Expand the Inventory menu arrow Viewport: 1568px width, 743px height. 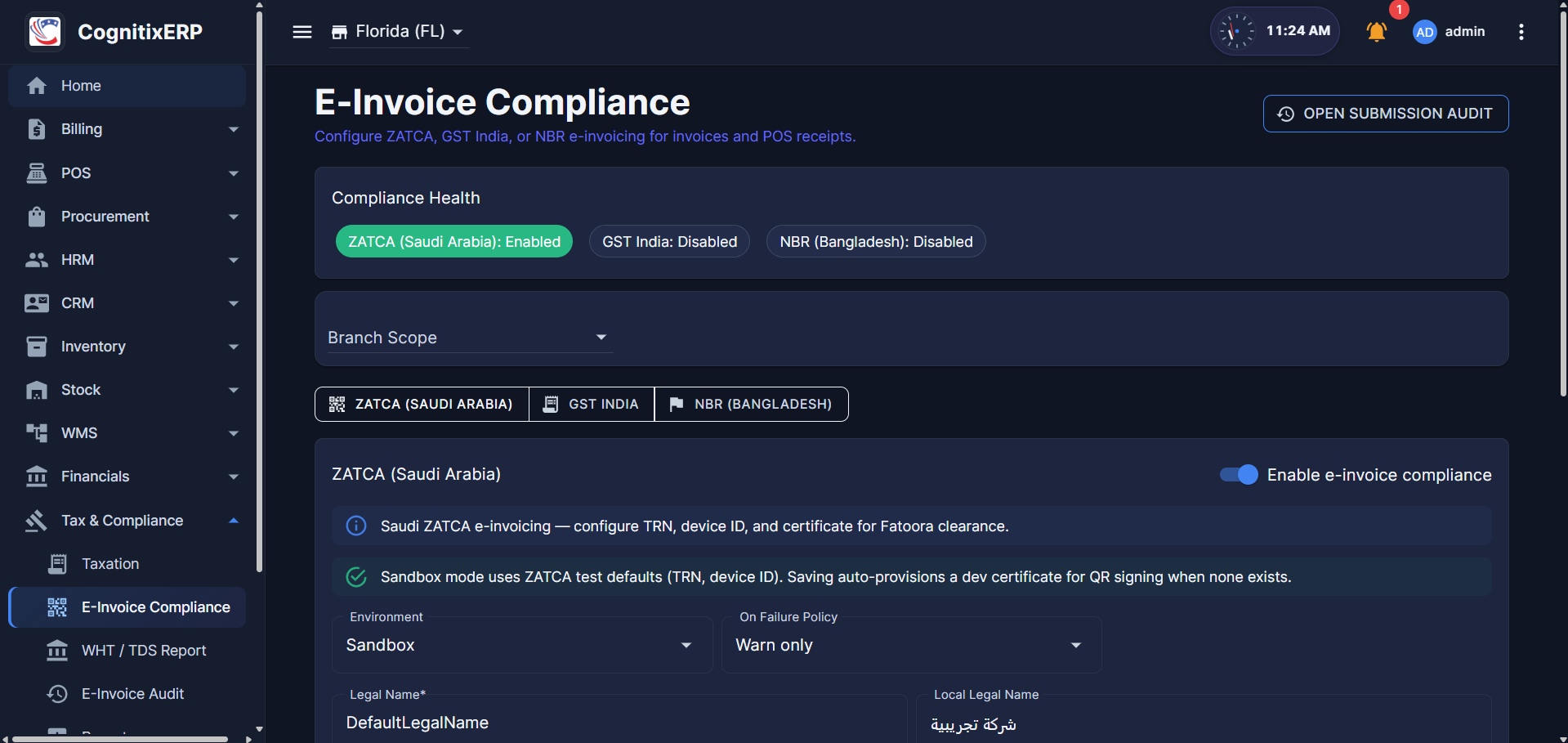pos(234,347)
